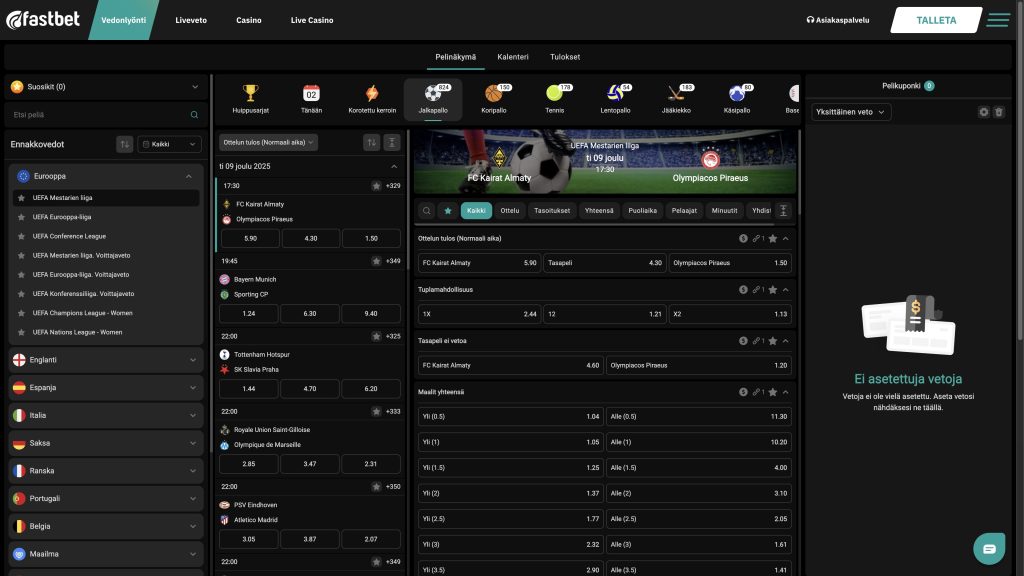Favorite the Tottenham Hotspur match
The image size is (1024, 576).
pyautogui.click(x=376, y=336)
